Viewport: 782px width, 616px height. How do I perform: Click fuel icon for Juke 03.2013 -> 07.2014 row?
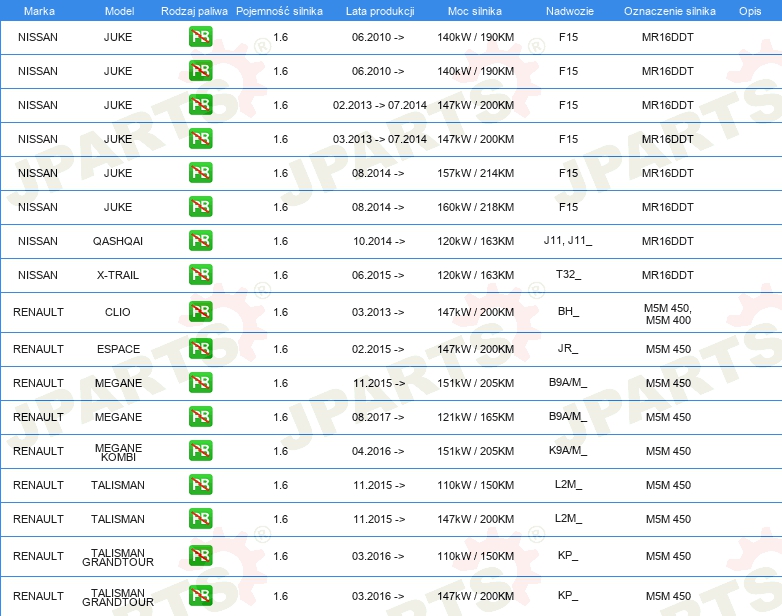[200, 138]
